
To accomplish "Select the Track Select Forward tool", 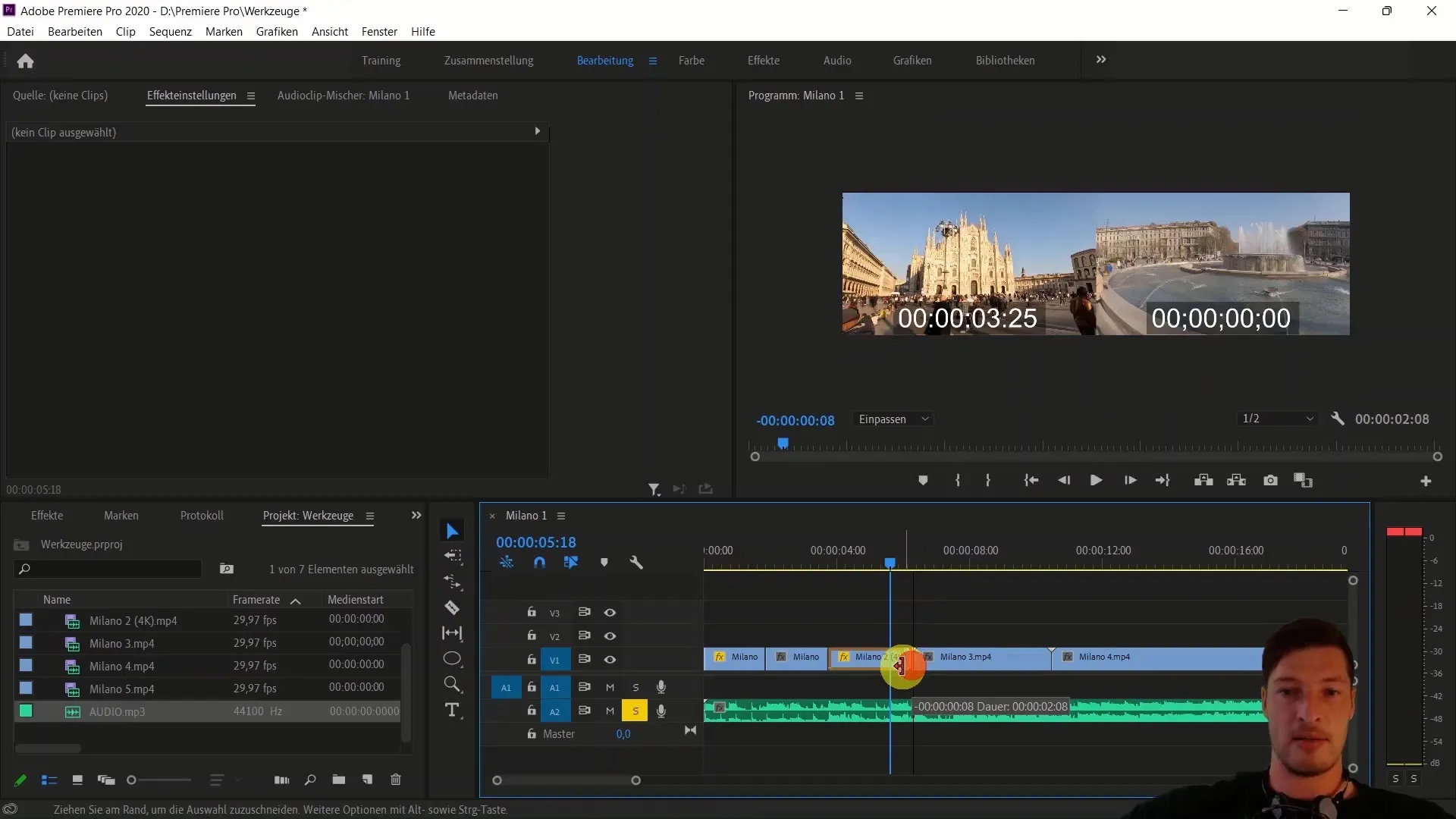I will click(x=453, y=556).
